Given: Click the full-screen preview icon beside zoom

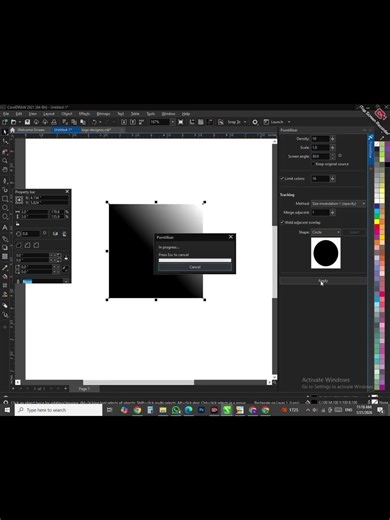Looking at the screenshot, I should (x=181, y=122).
